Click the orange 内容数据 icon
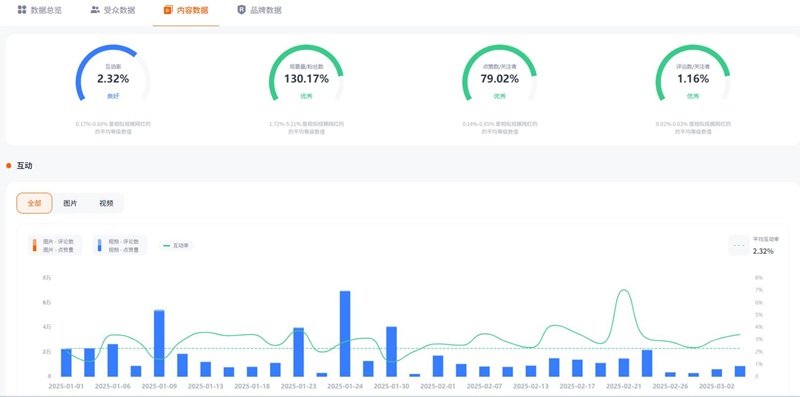This screenshot has width=800, height=397. coord(168,10)
